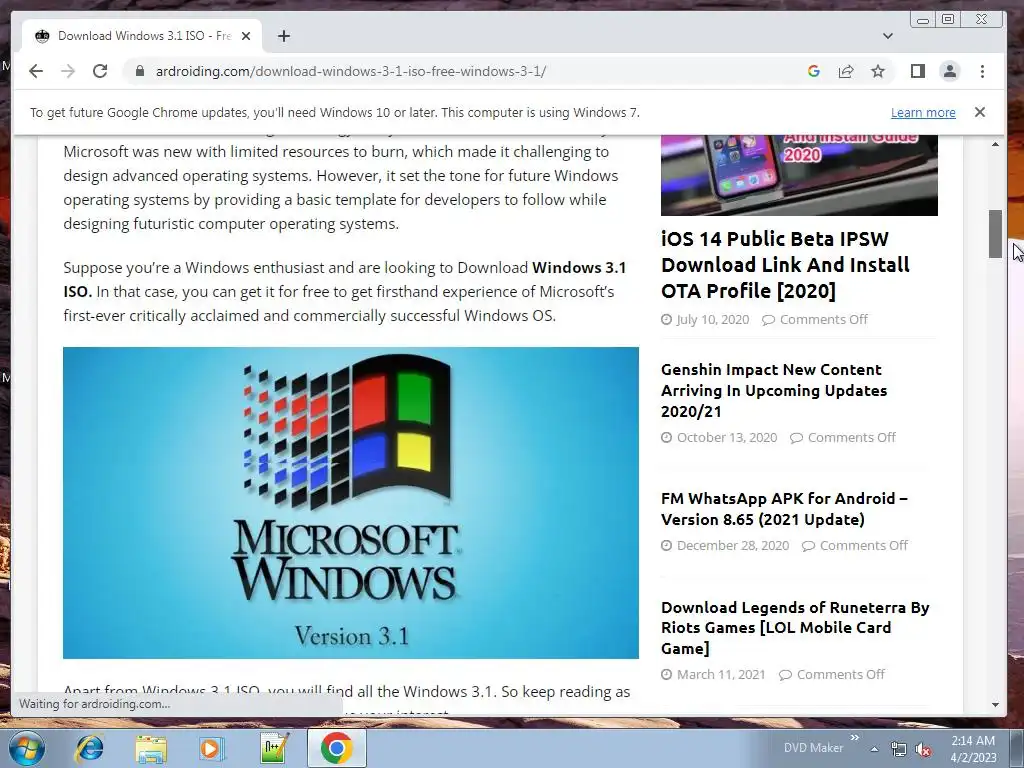This screenshot has width=1024, height=768.
Task: Launch Internet Explorer from taskbar
Action: (89, 748)
